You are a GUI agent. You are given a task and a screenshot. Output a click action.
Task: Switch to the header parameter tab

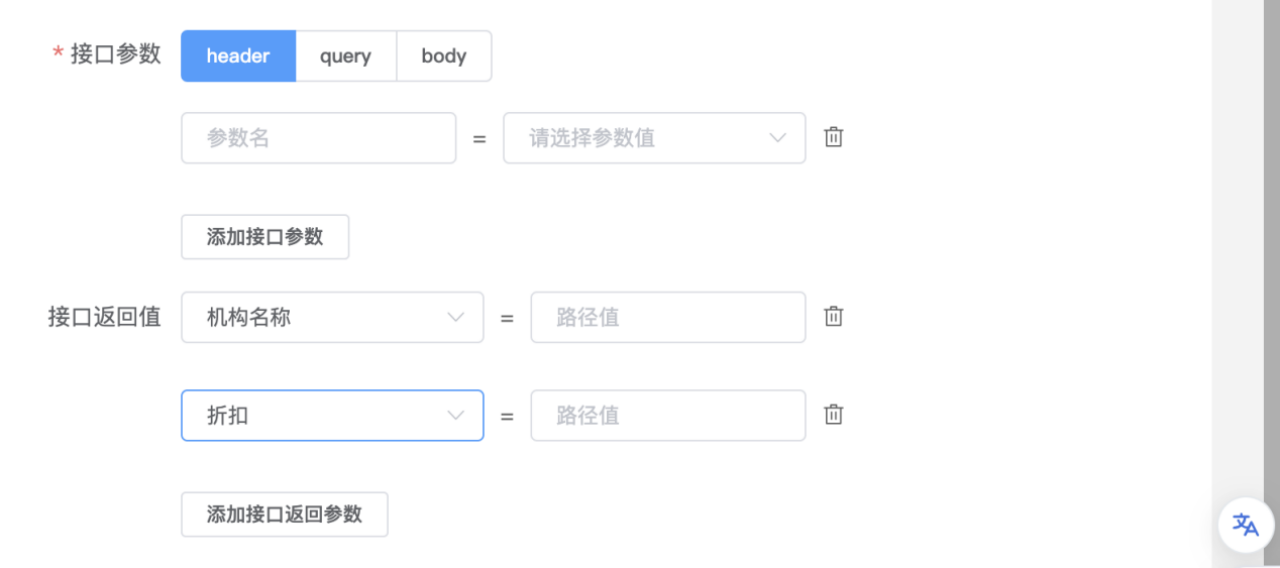(238, 56)
